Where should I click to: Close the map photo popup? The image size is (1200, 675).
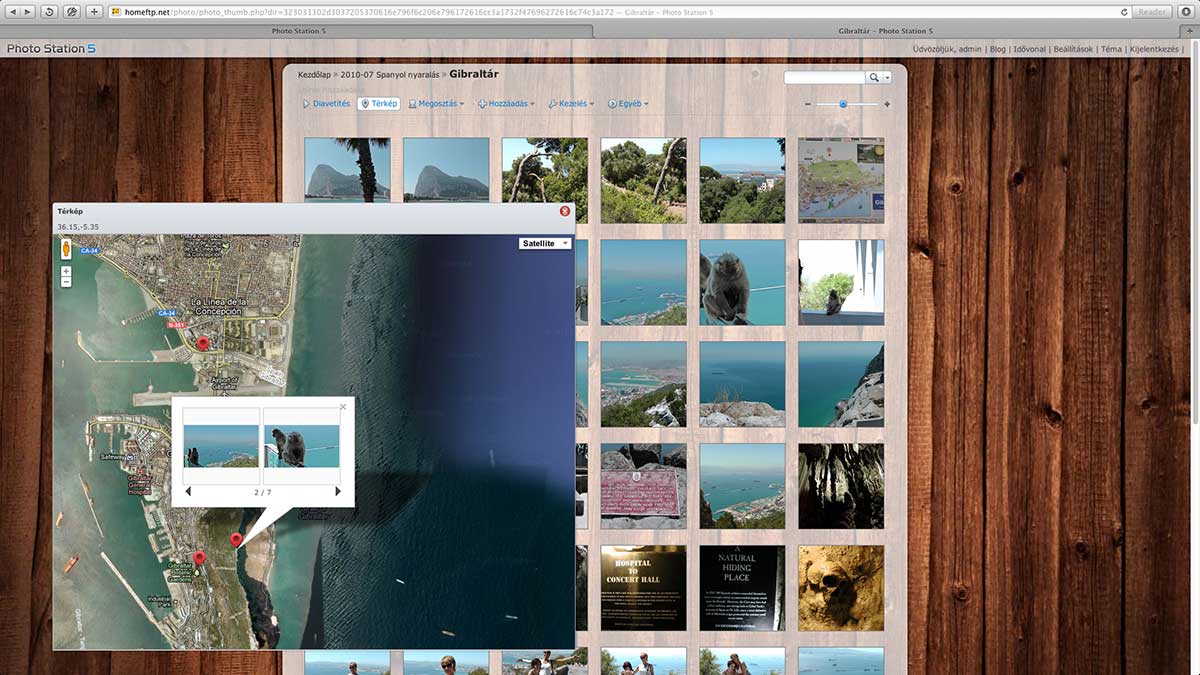click(x=343, y=407)
